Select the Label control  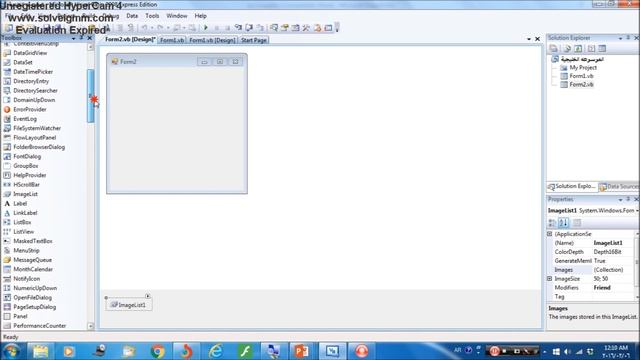(x=20, y=203)
